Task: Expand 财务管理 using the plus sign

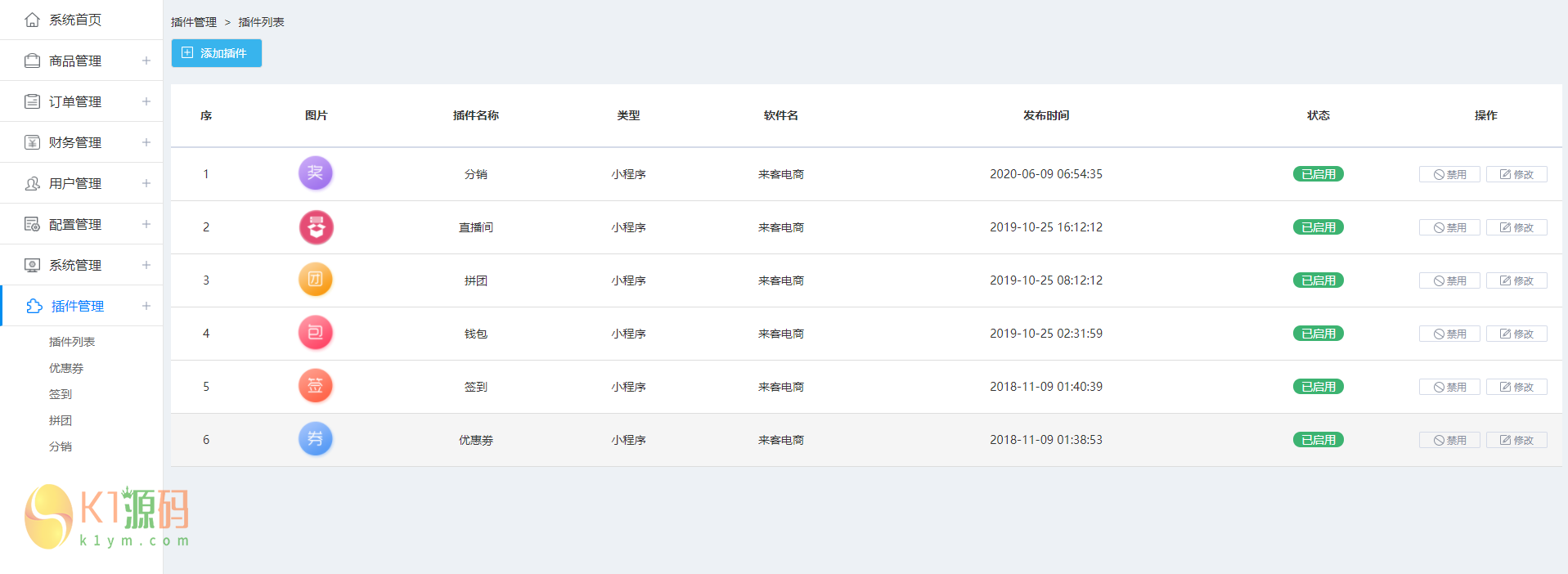Action: point(146,142)
